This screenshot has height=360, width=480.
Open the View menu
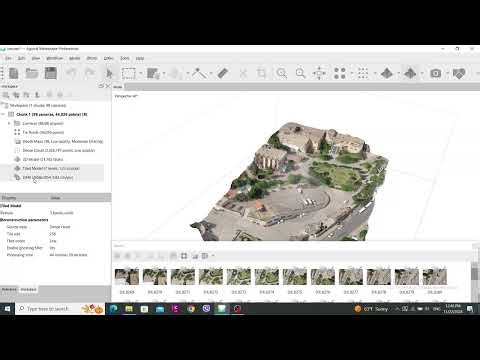click(36, 58)
